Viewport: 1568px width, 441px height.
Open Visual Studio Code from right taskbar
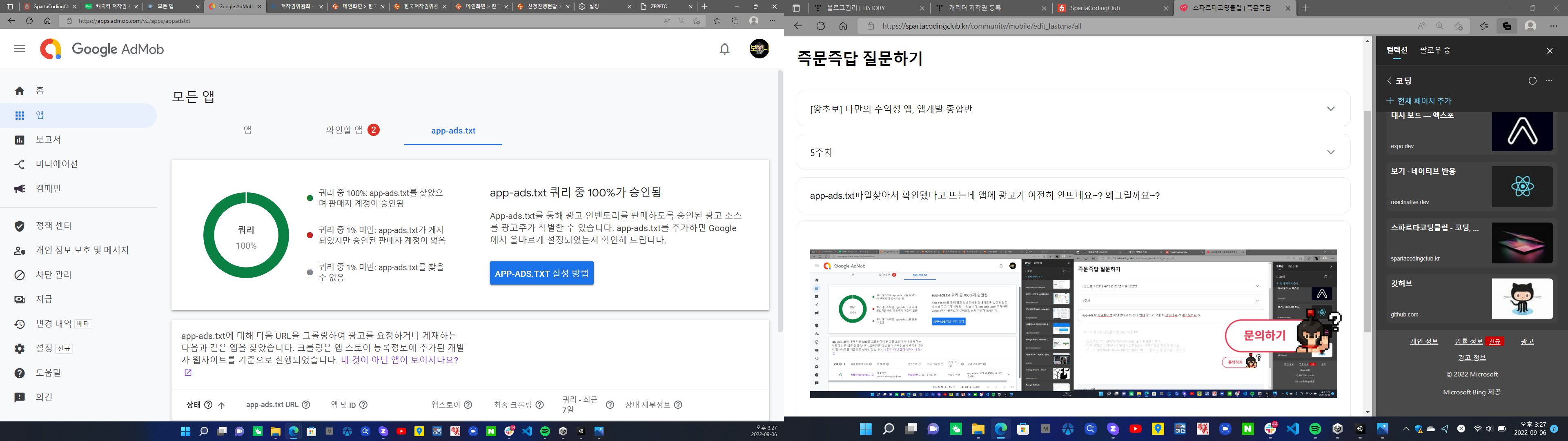tap(1292, 429)
